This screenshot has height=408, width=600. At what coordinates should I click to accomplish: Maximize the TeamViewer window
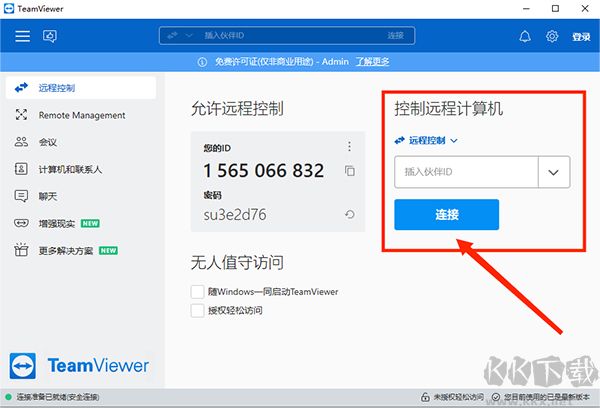coord(556,8)
